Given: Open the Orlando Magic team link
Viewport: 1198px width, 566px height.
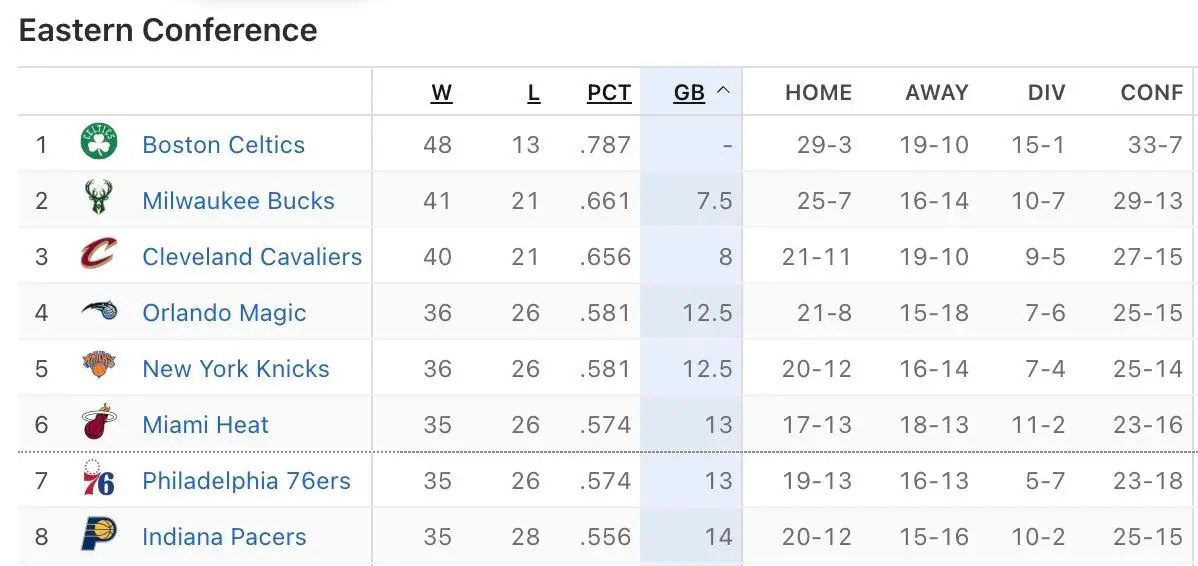Looking at the screenshot, I should [x=224, y=312].
